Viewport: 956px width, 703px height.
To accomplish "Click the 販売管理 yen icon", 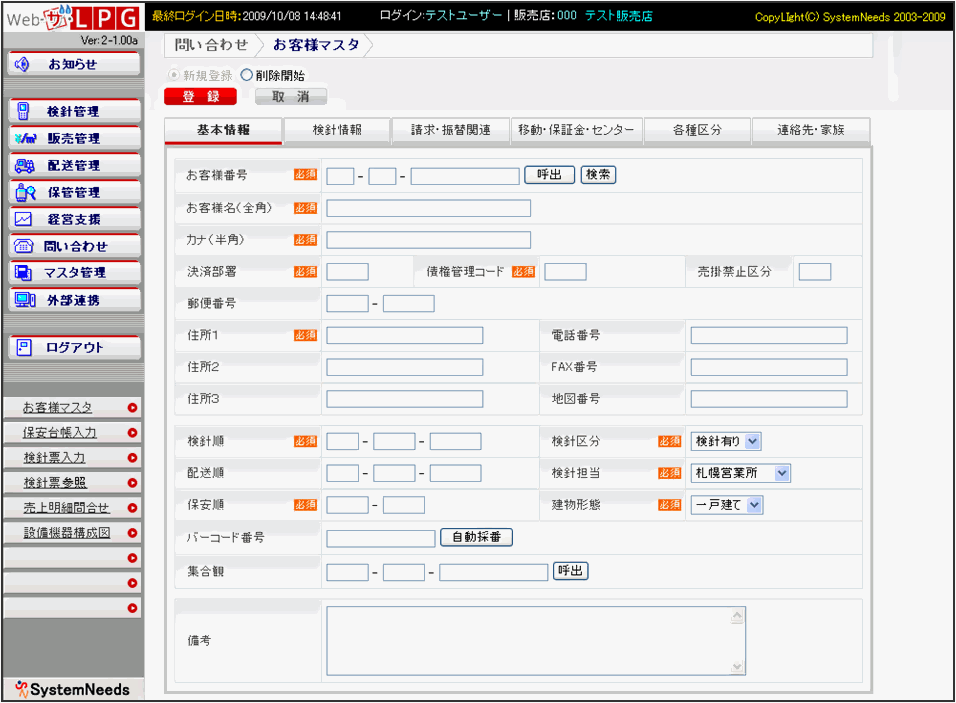I will (25, 138).
